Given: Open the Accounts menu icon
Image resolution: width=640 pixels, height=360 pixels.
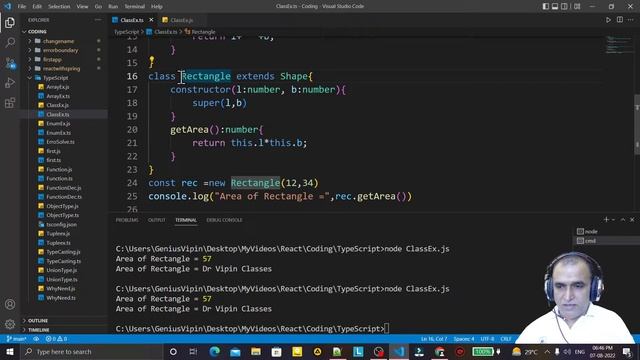Looking at the screenshot, I should pos(10,304).
